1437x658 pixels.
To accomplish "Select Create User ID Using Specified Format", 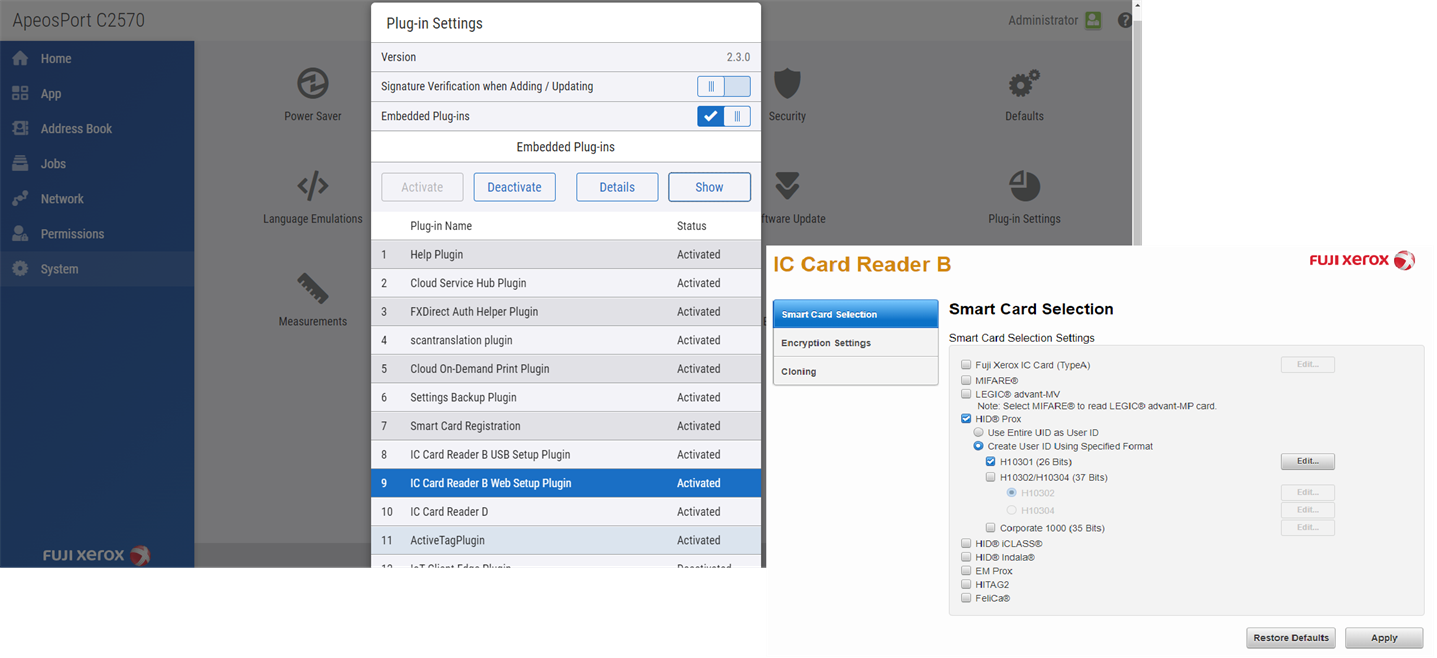I will [x=979, y=446].
